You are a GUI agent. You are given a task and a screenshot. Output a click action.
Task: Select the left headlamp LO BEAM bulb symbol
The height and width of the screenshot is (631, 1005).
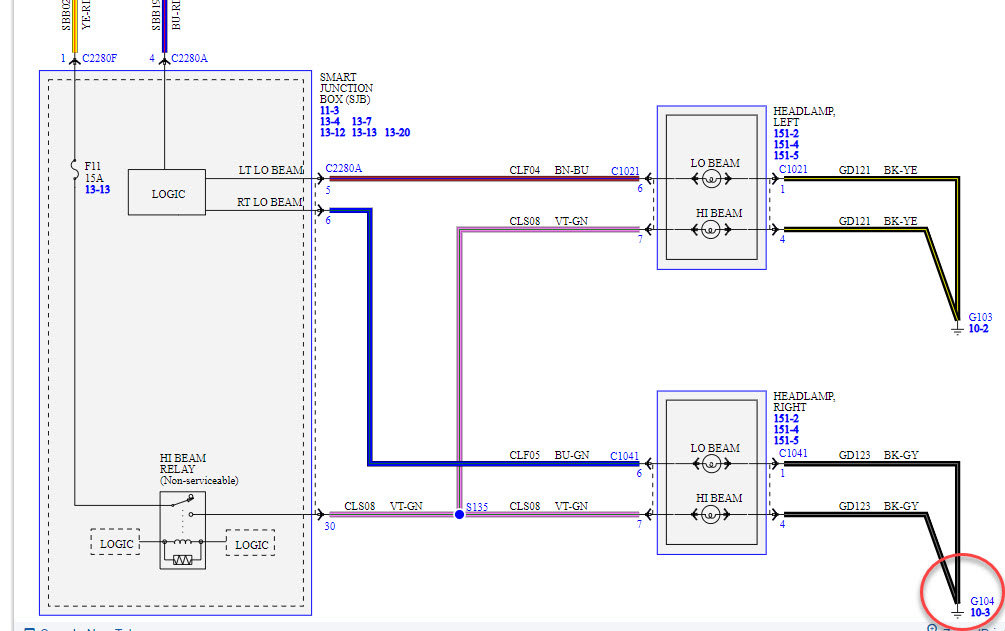pyautogui.click(x=710, y=180)
